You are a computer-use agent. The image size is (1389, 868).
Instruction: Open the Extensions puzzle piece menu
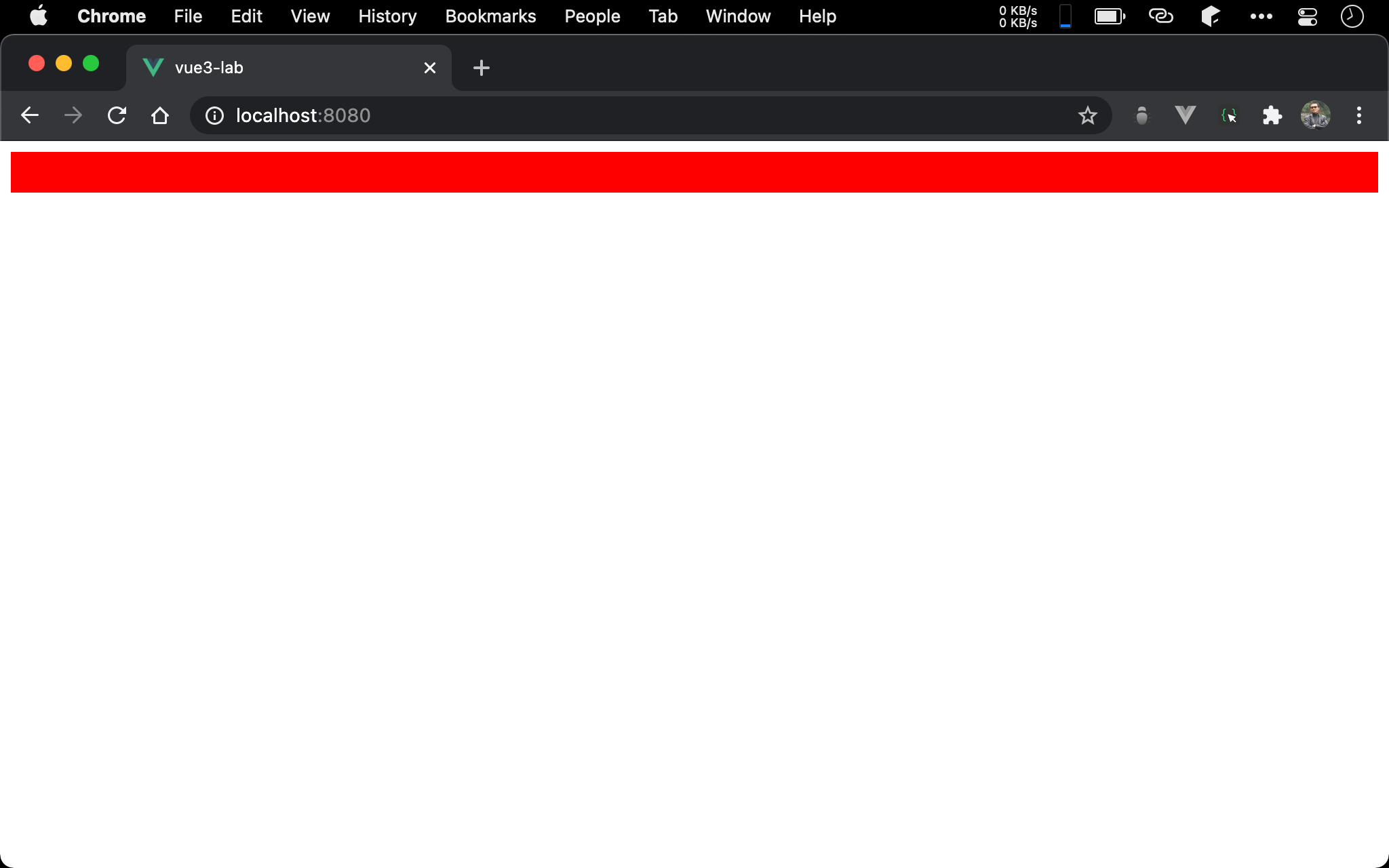[1272, 115]
